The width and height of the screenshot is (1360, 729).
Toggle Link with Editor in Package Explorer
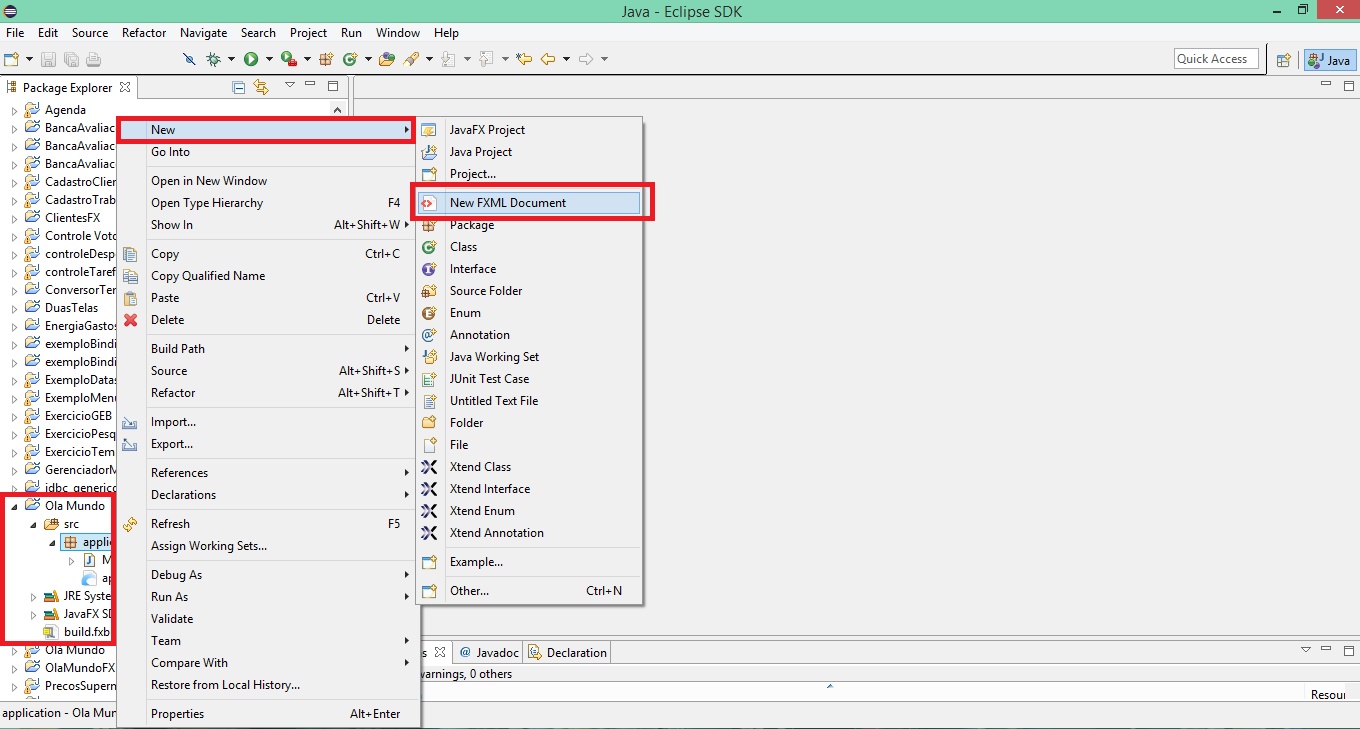261,87
